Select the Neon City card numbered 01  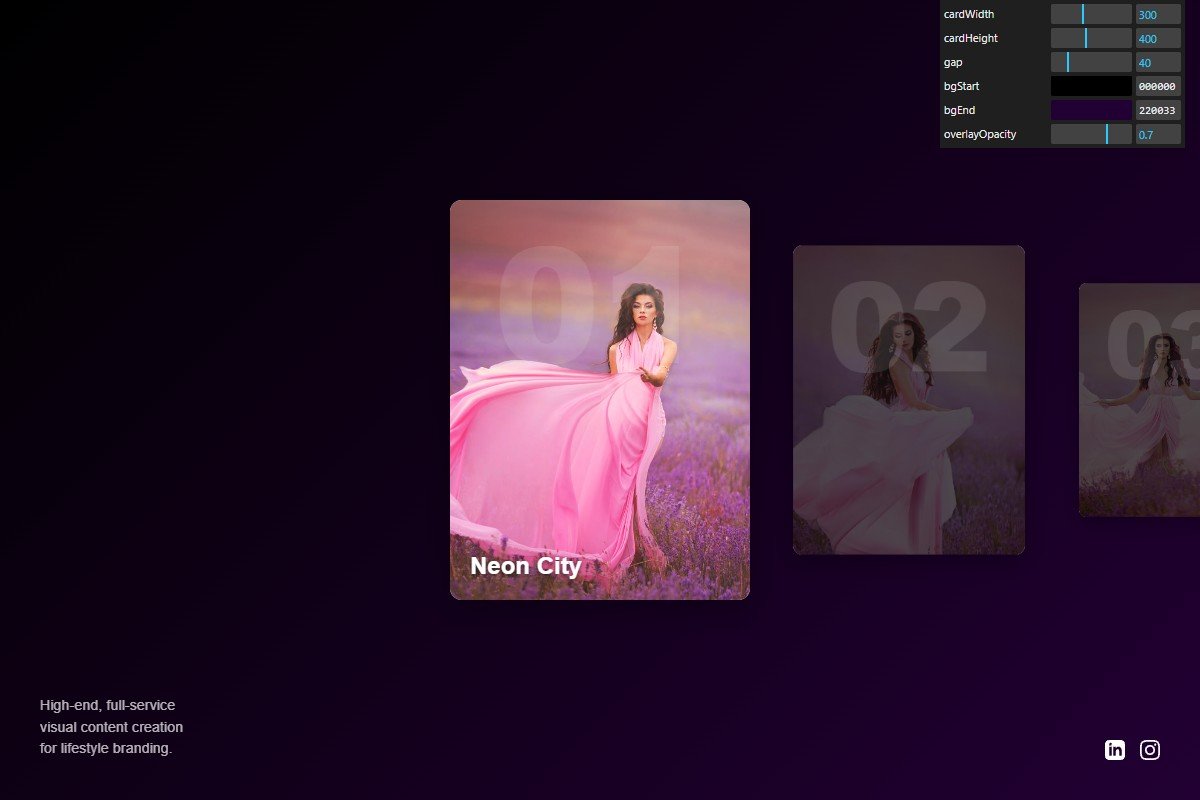pos(599,397)
